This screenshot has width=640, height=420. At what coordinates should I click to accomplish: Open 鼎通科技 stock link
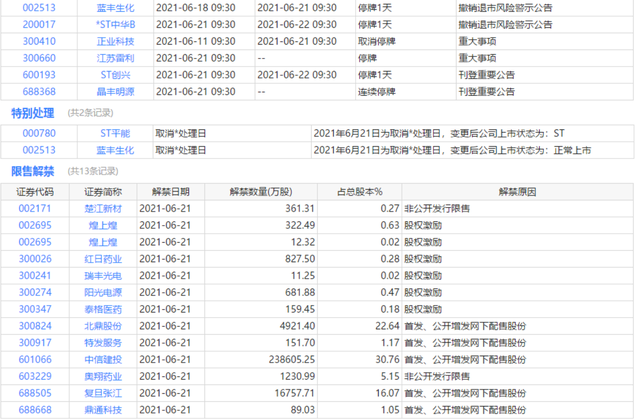(x=103, y=409)
